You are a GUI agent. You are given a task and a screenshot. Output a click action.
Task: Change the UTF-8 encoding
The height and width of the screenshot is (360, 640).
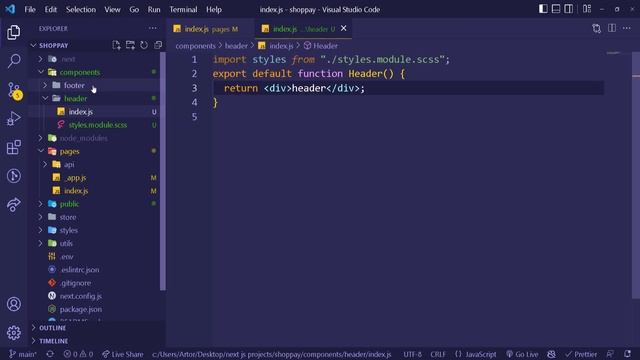(412, 354)
